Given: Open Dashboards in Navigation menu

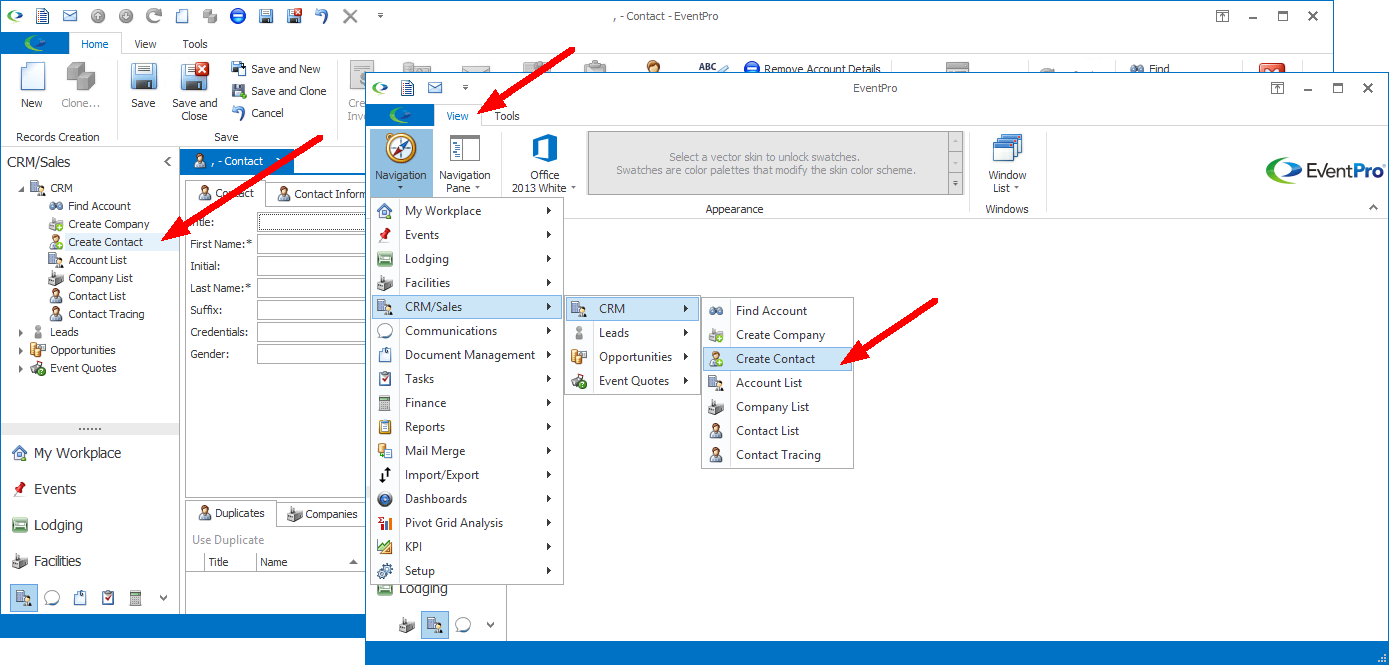Looking at the screenshot, I should [x=467, y=499].
